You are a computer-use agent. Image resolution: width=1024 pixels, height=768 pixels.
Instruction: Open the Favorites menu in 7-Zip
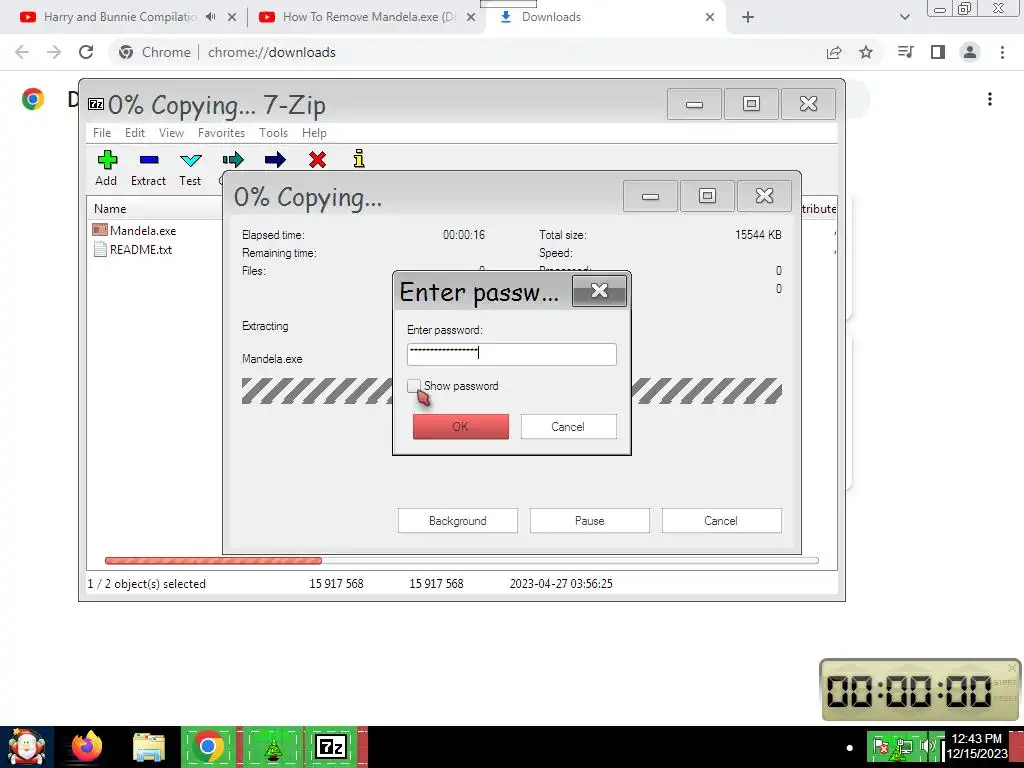click(221, 133)
